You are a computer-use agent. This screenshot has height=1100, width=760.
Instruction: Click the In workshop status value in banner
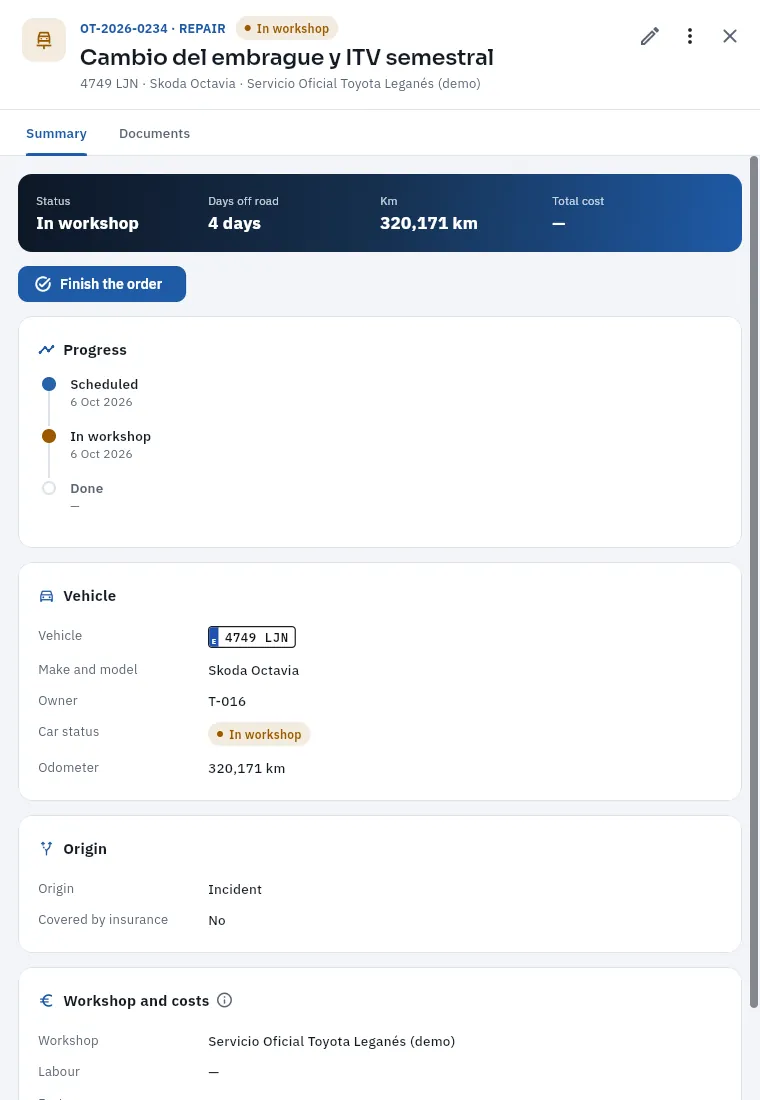pos(87,223)
